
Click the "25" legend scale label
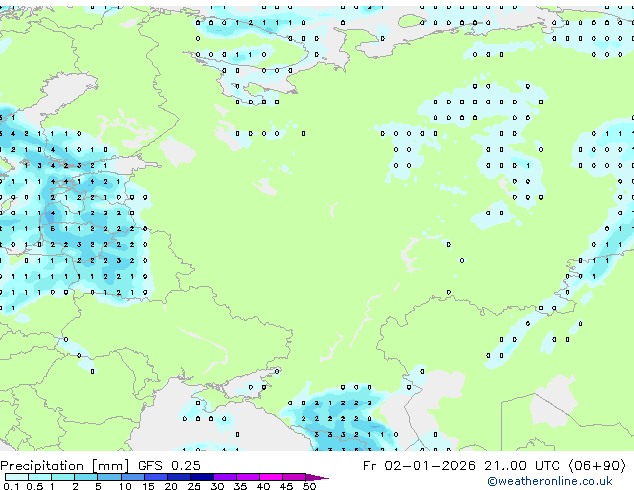click(x=194, y=486)
